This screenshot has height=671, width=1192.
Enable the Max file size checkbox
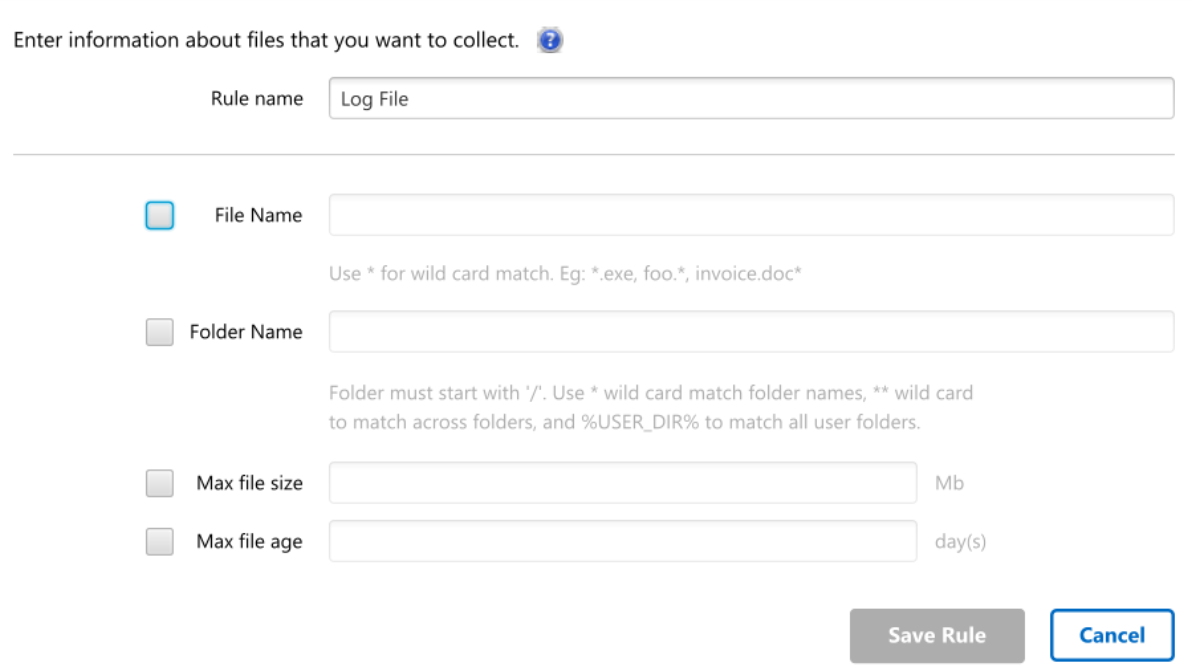tap(159, 482)
